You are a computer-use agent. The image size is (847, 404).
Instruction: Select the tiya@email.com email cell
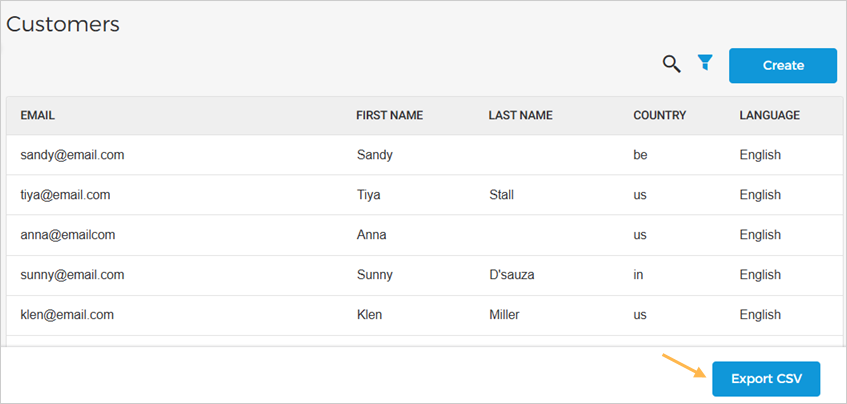pos(65,195)
